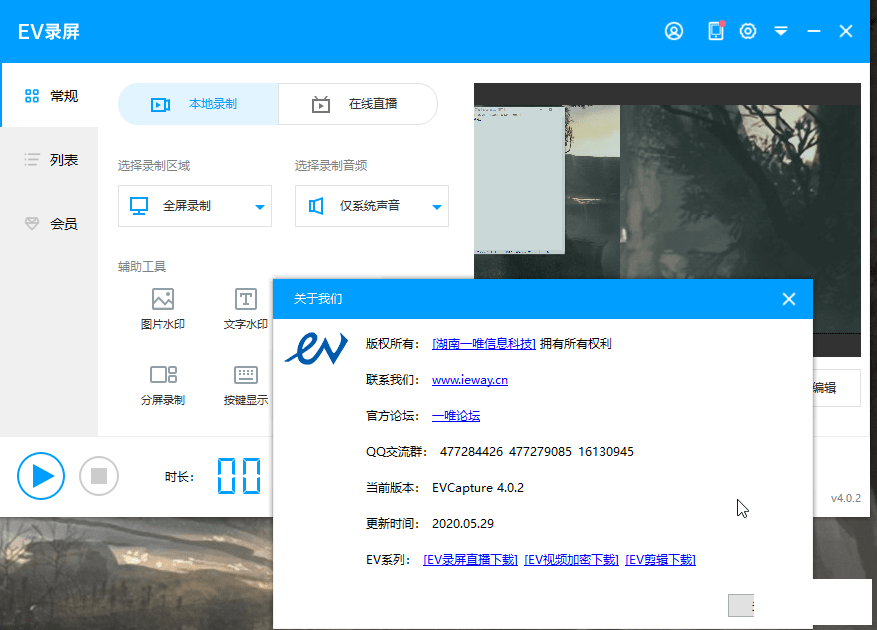
Task: Open the www.ieway.cn link
Action: (470, 380)
